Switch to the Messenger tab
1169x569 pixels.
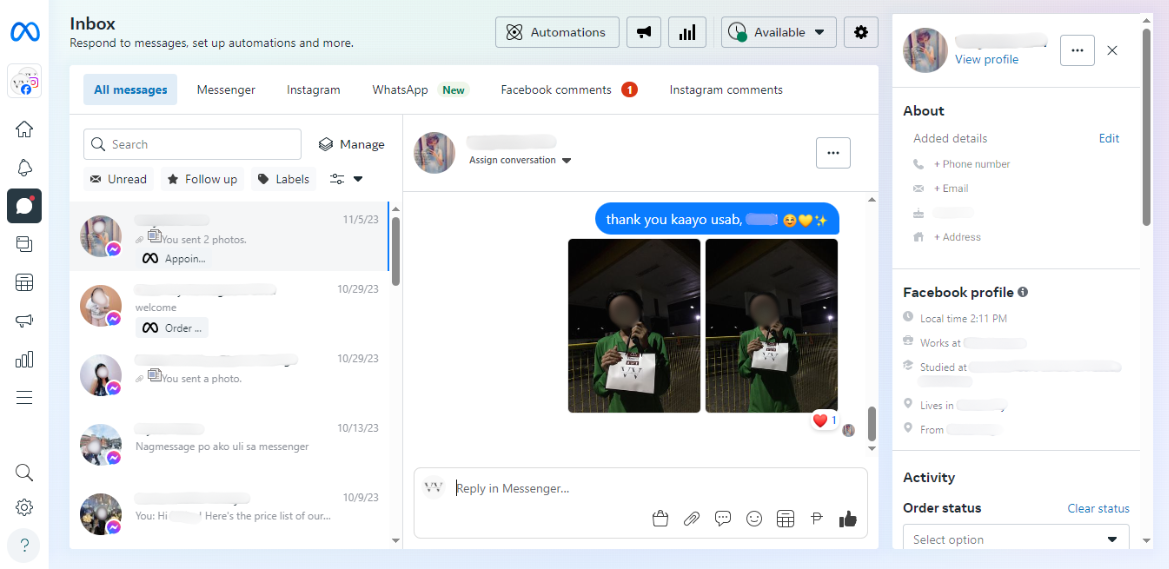[x=226, y=89]
